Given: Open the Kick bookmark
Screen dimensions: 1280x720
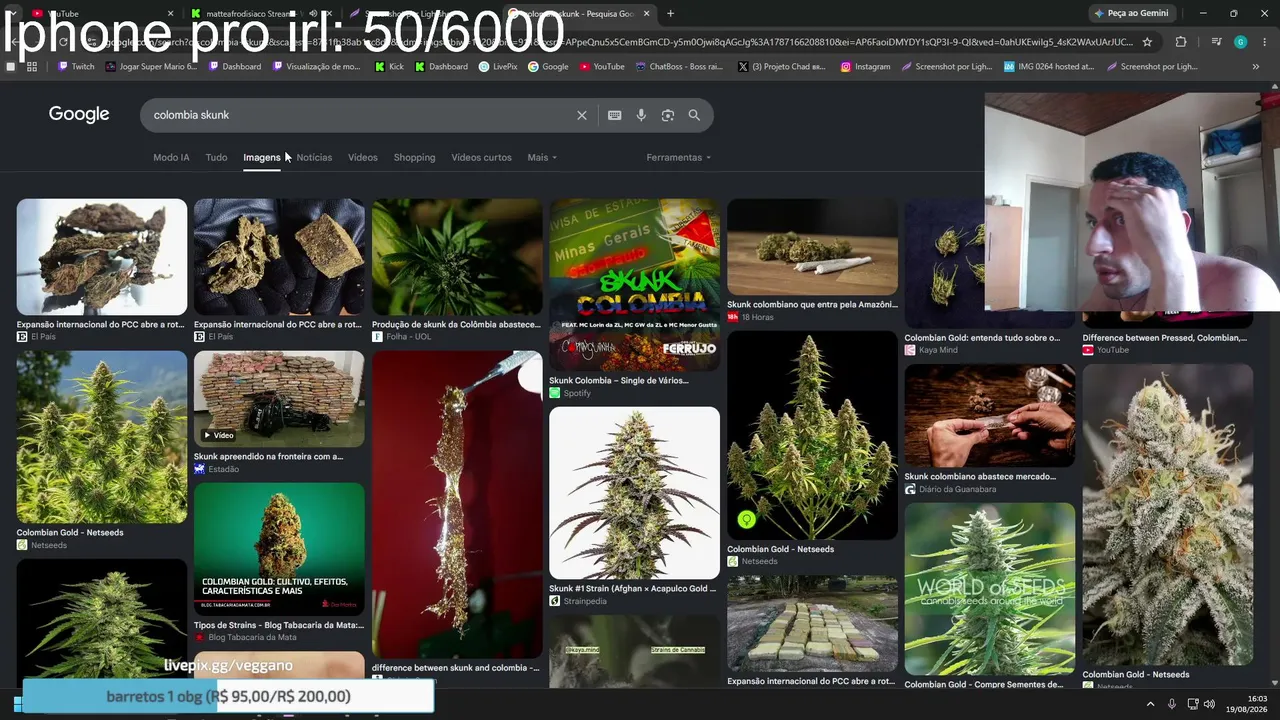Looking at the screenshot, I should pyautogui.click(x=390, y=67).
